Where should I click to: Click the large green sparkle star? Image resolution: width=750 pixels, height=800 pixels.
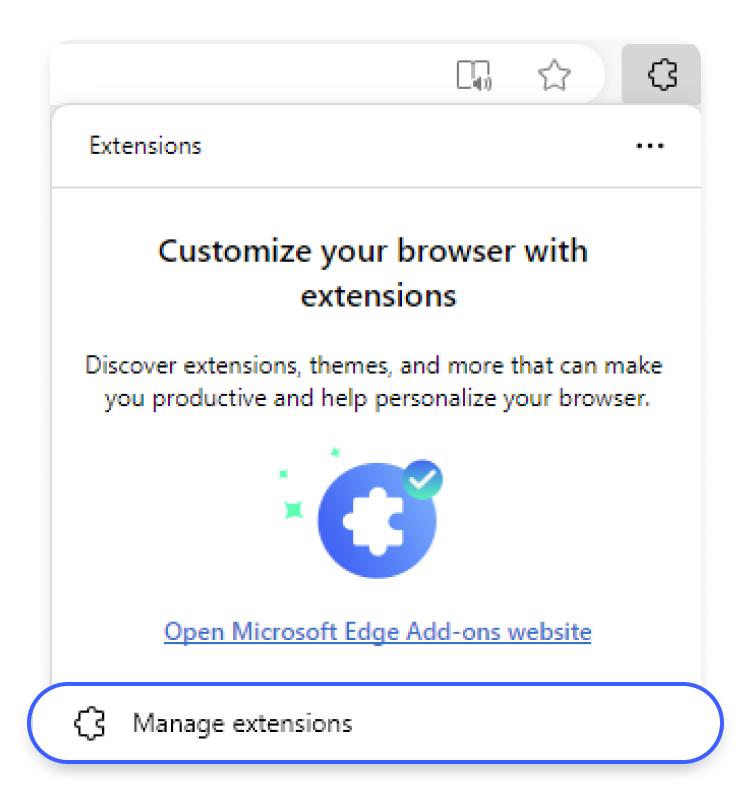tap(294, 509)
